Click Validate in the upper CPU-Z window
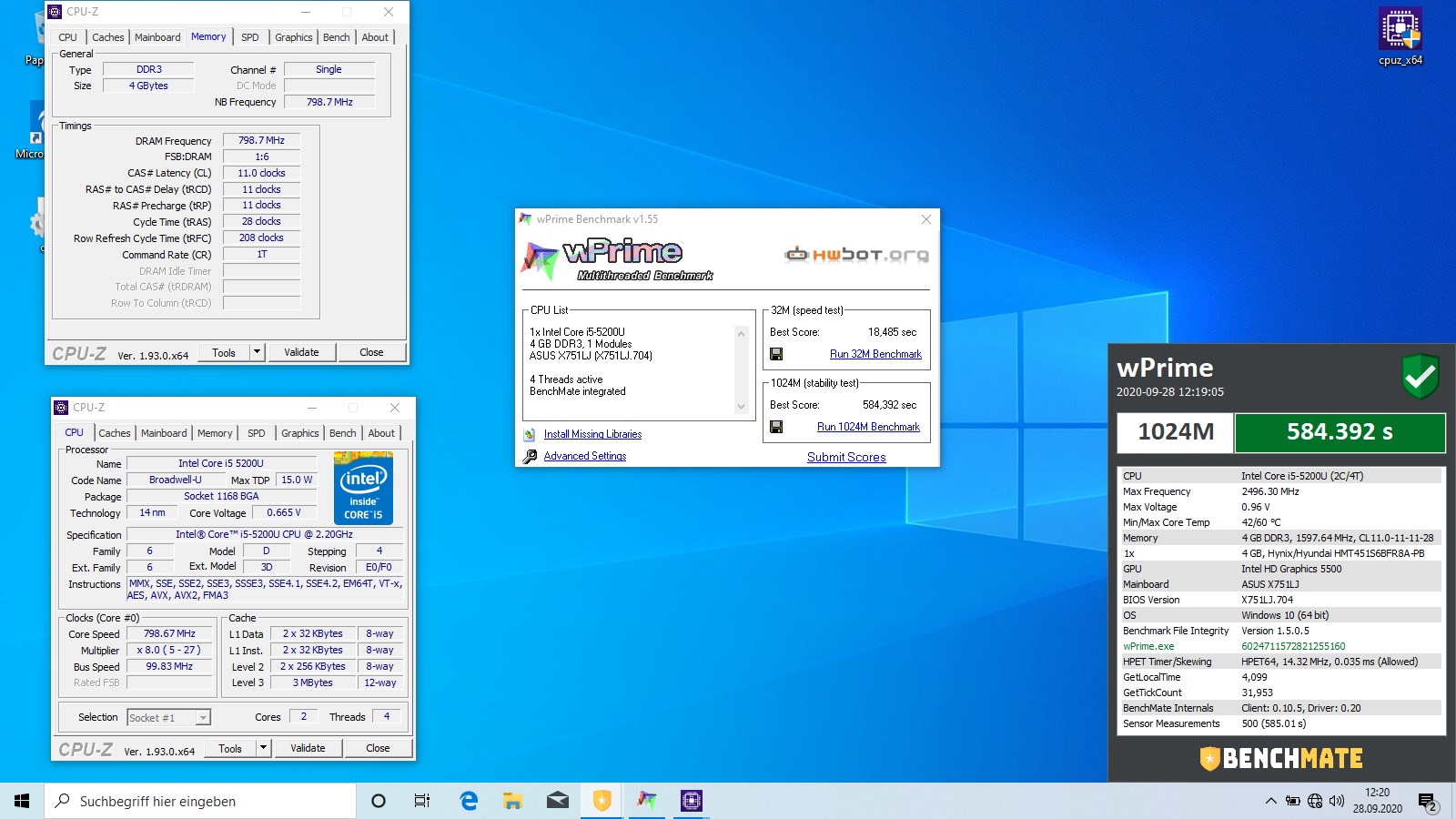This screenshot has height=819, width=1456. click(301, 352)
